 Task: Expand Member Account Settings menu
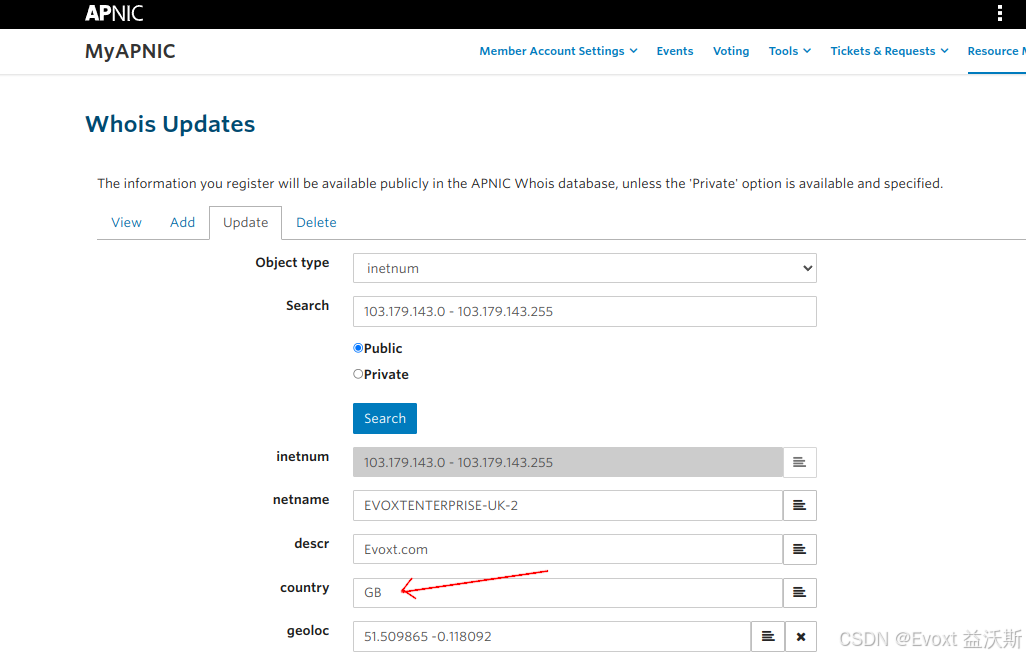(558, 51)
